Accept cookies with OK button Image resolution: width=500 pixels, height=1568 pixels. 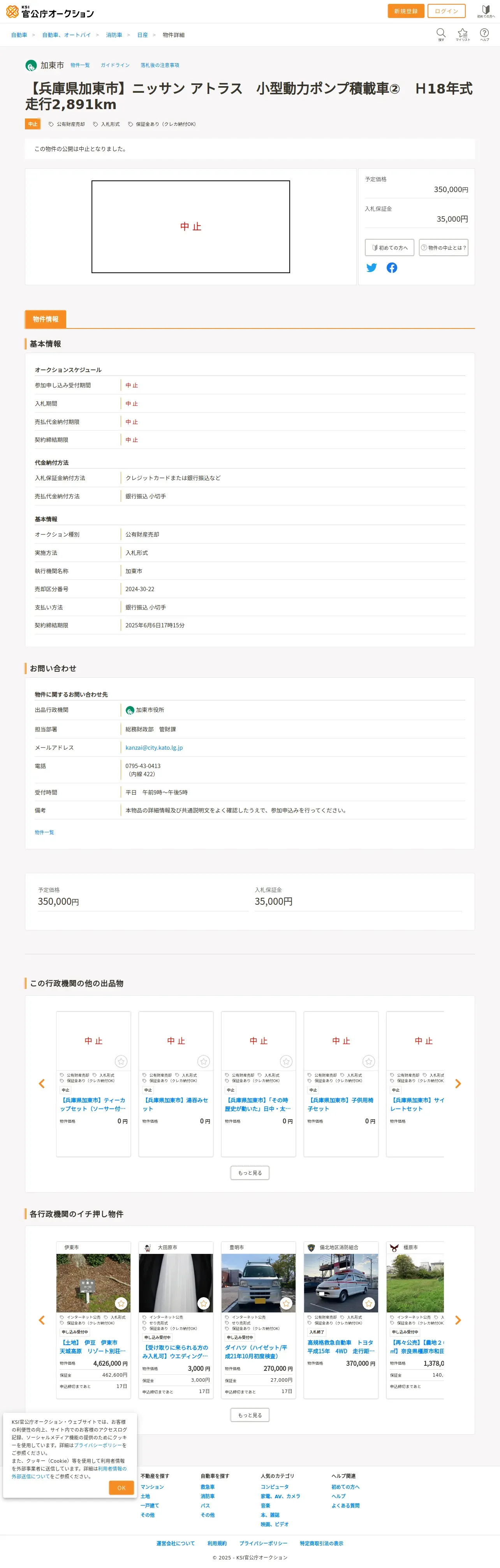[121, 1488]
